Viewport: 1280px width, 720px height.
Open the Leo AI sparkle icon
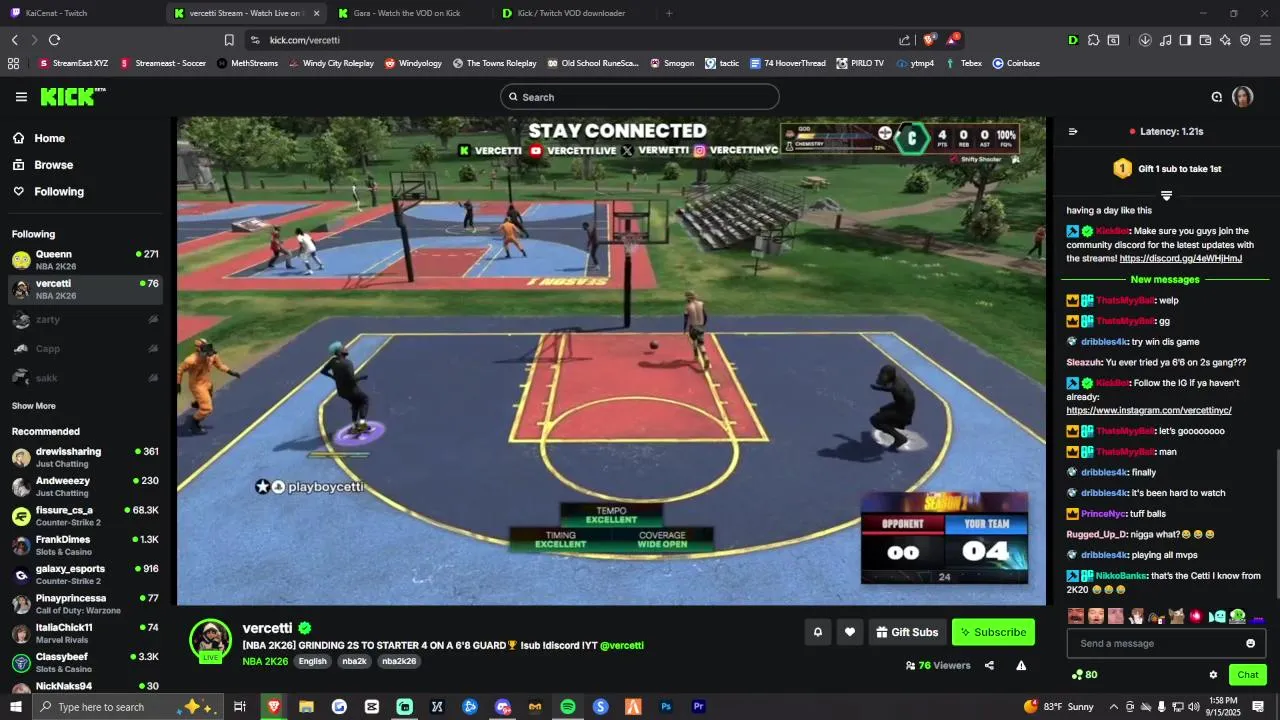click(1225, 40)
